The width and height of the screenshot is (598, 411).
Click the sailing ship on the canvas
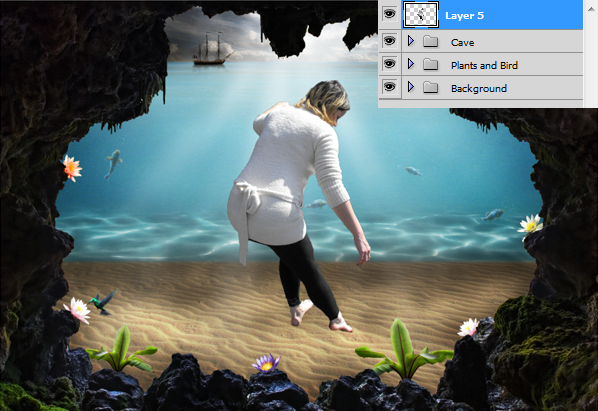pyautogui.click(x=212, y=49)
